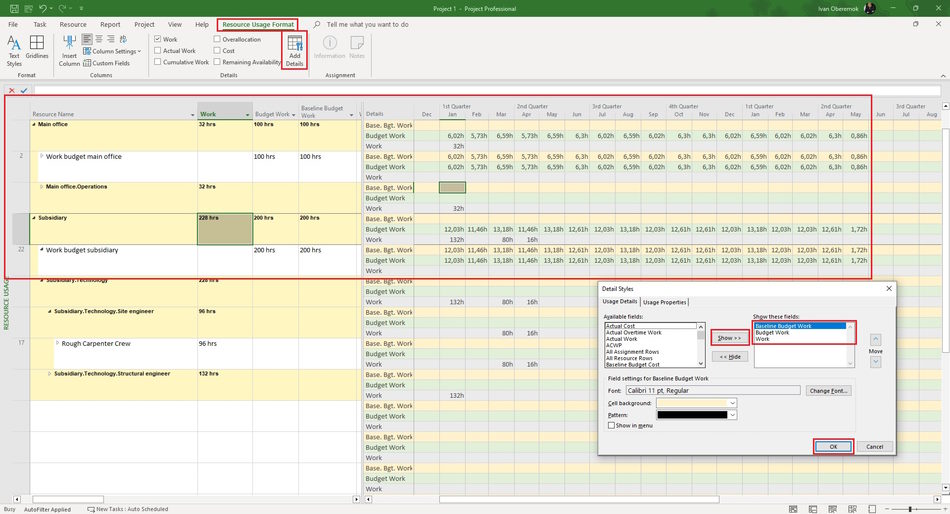Click the Move down arrow in dialog
The width and height of the screenshot is (950, 514).
click(x=875, y=362)
